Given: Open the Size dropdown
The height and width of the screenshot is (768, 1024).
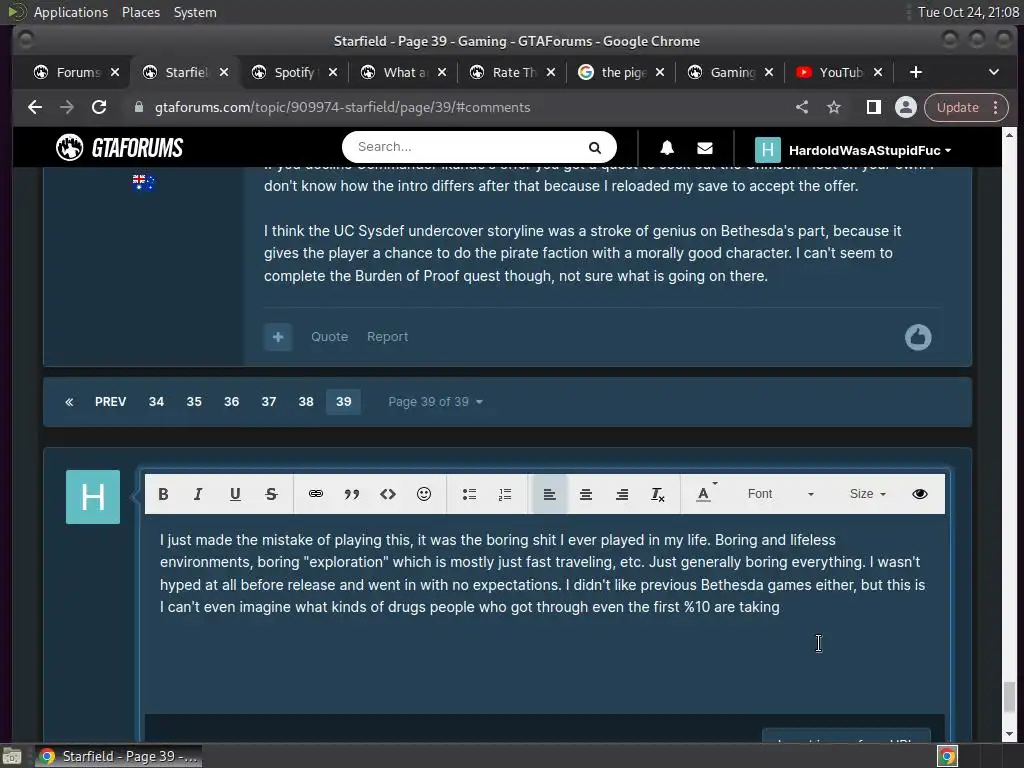Looking at the screenshot, I should pyautogui.click(x=868, y=494).
